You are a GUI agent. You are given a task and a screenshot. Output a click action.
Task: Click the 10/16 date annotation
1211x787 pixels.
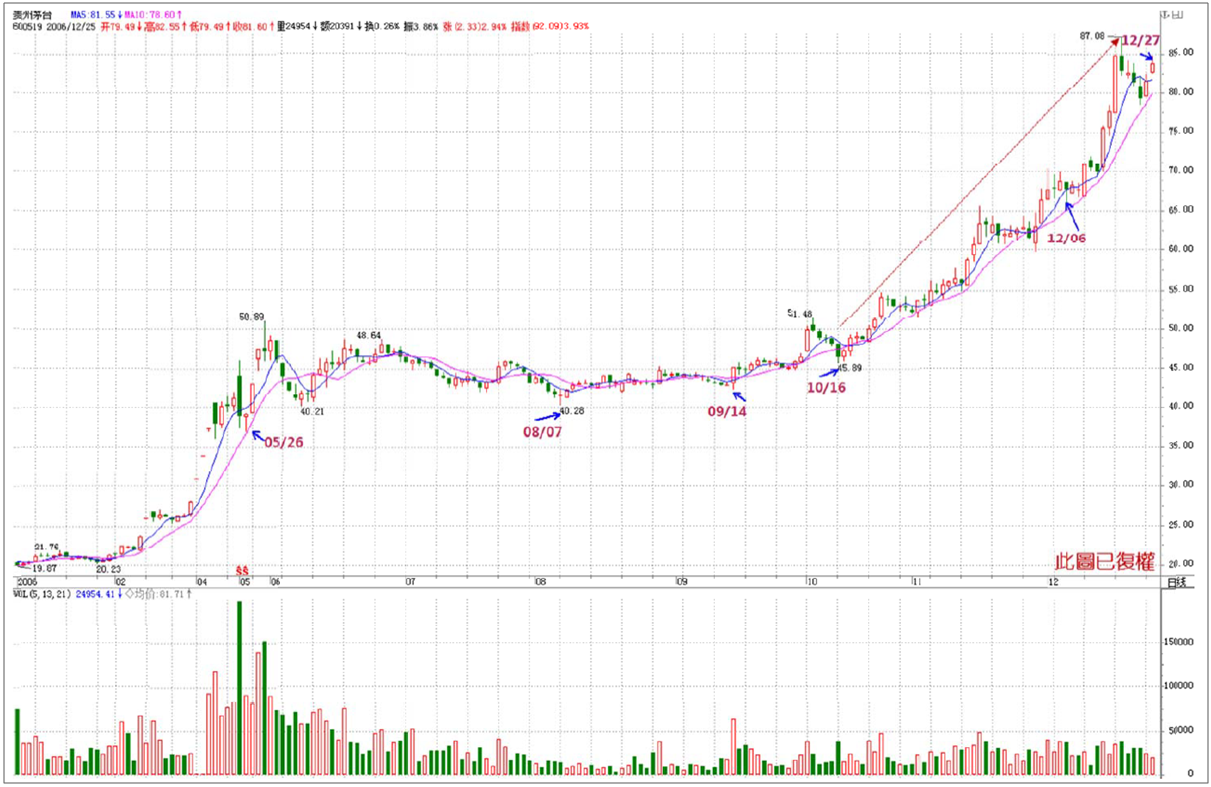point(826,387)
